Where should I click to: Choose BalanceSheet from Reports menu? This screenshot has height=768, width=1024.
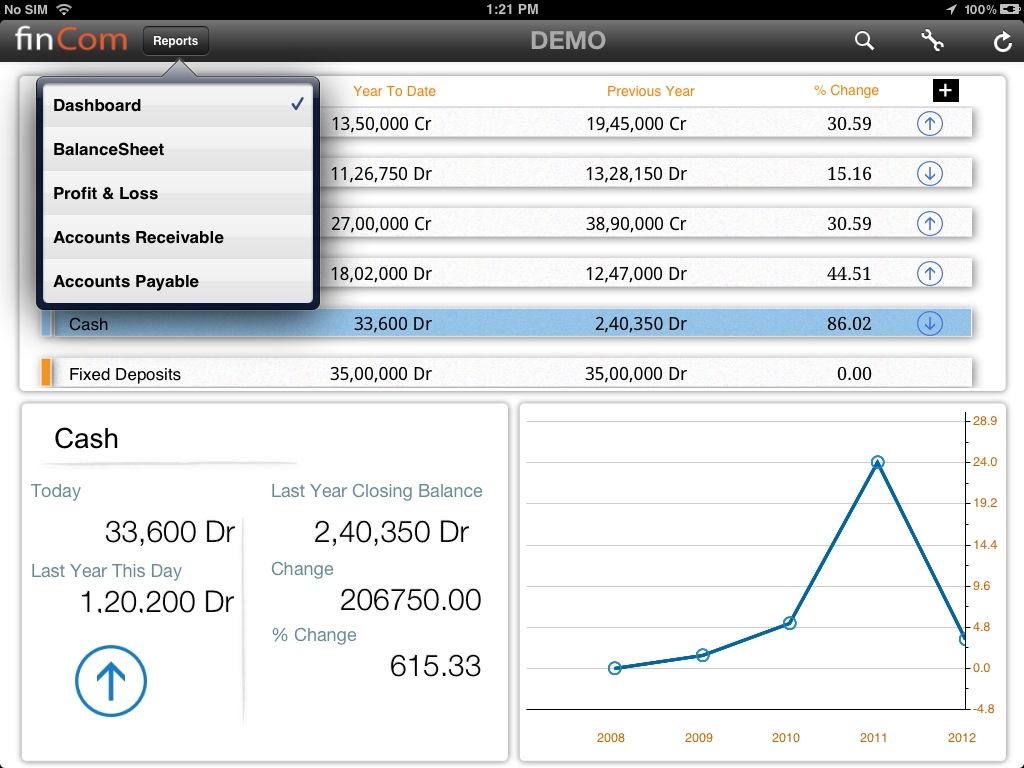(177, 149)
